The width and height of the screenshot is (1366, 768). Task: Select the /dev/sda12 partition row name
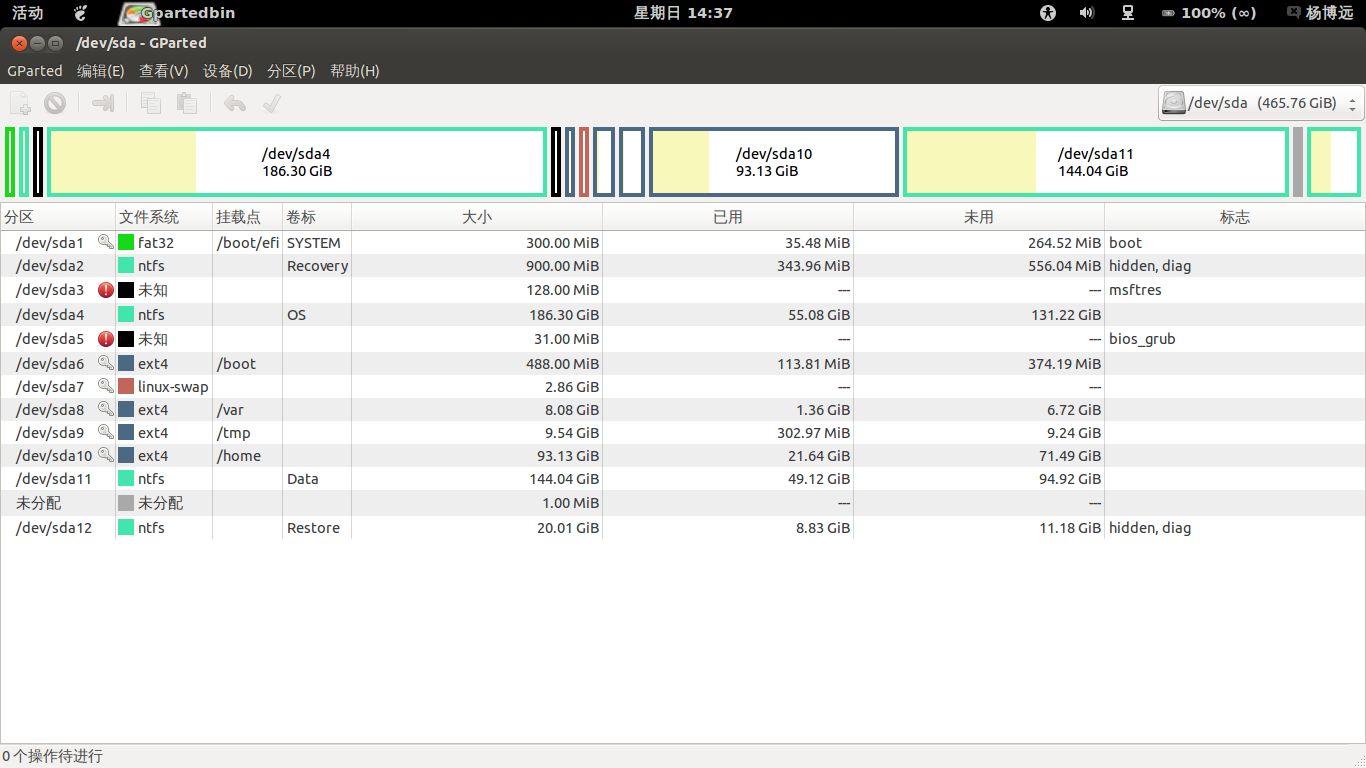(x=54, y=528)
